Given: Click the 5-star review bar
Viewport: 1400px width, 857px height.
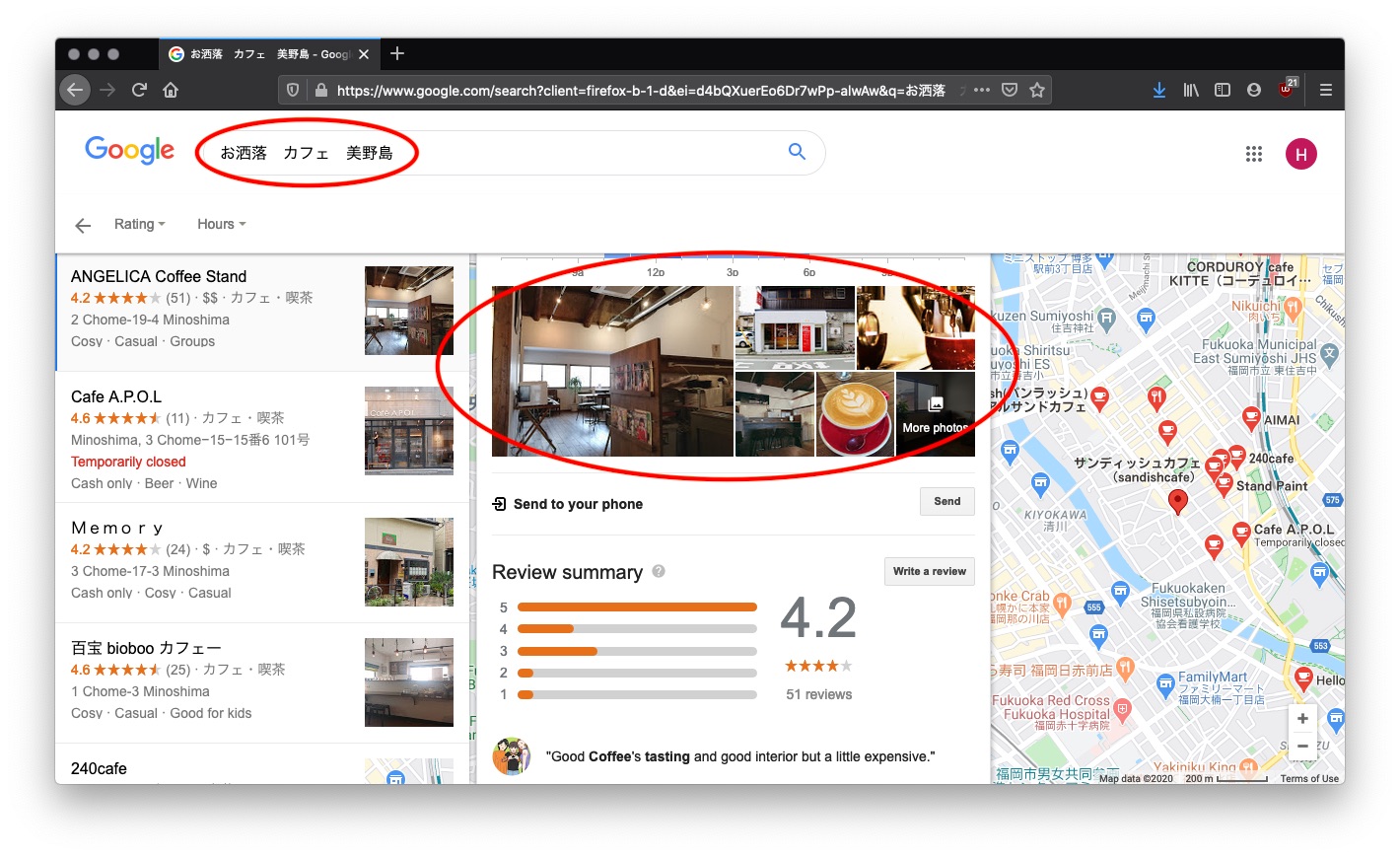Looking at the screenshot, I should pos(637,607).
